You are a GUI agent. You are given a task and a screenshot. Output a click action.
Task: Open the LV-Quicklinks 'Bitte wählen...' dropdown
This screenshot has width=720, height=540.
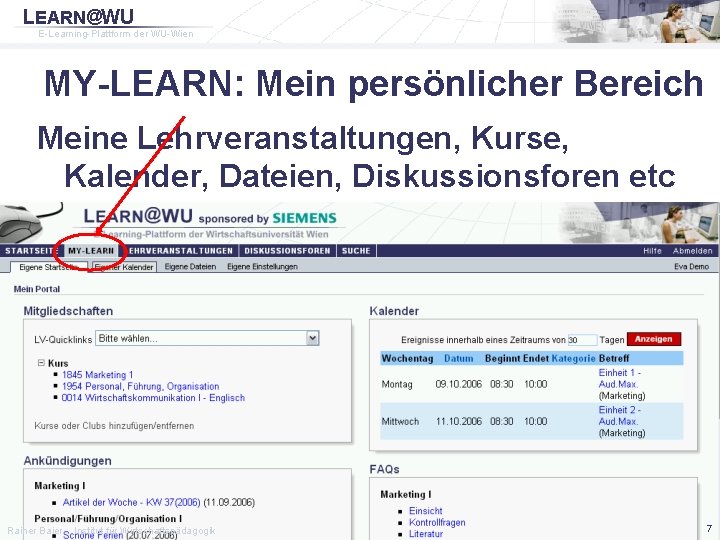point(207,338)
